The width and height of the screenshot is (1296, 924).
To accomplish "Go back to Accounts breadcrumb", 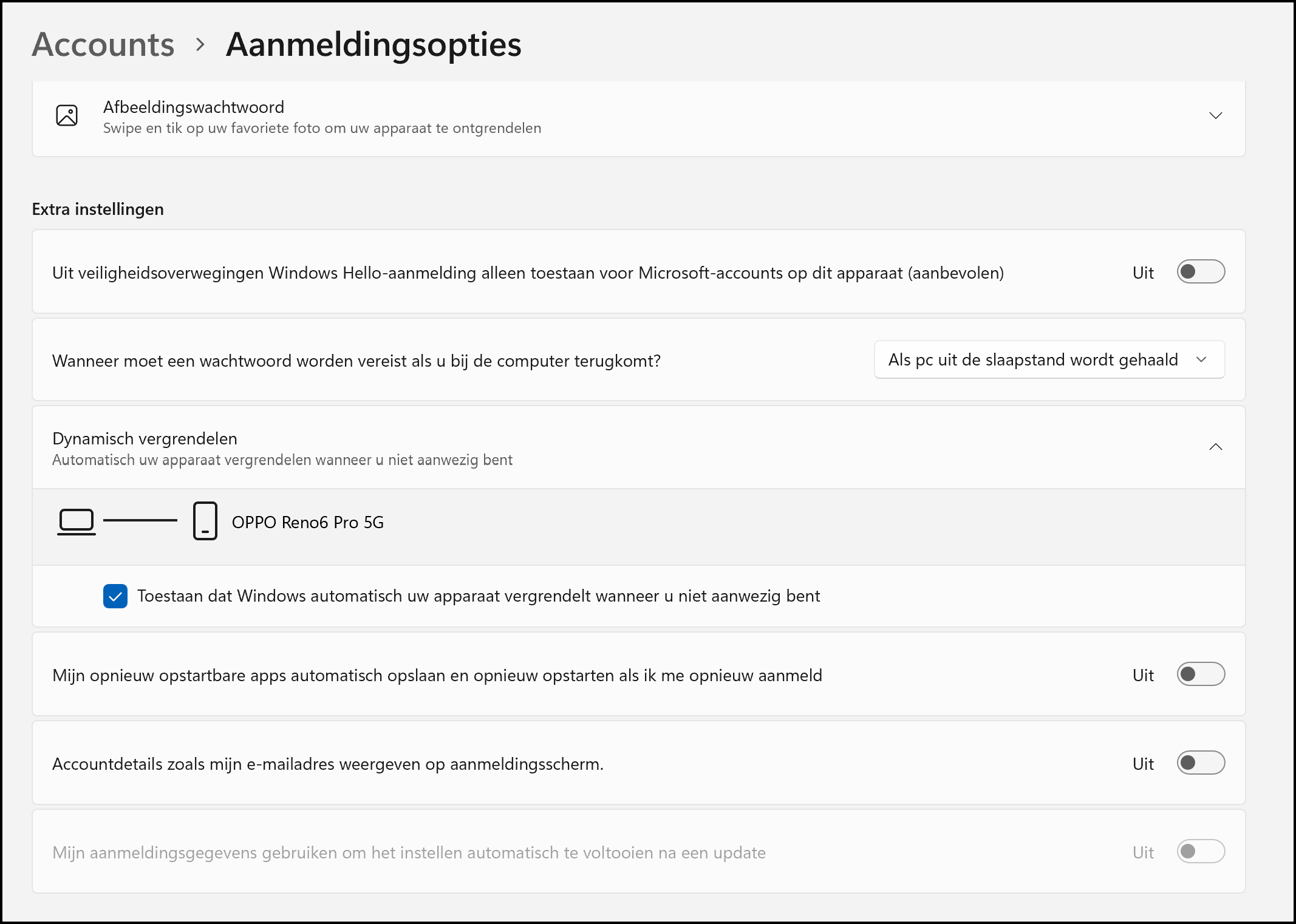I will (x=103, y=44).
